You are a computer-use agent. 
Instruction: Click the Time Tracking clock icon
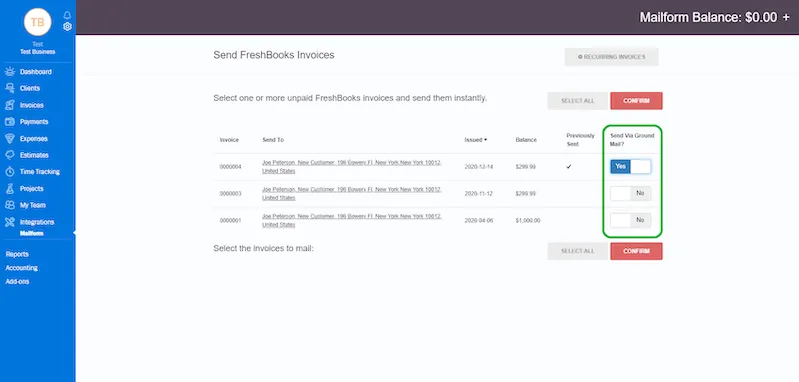[10, 172]
